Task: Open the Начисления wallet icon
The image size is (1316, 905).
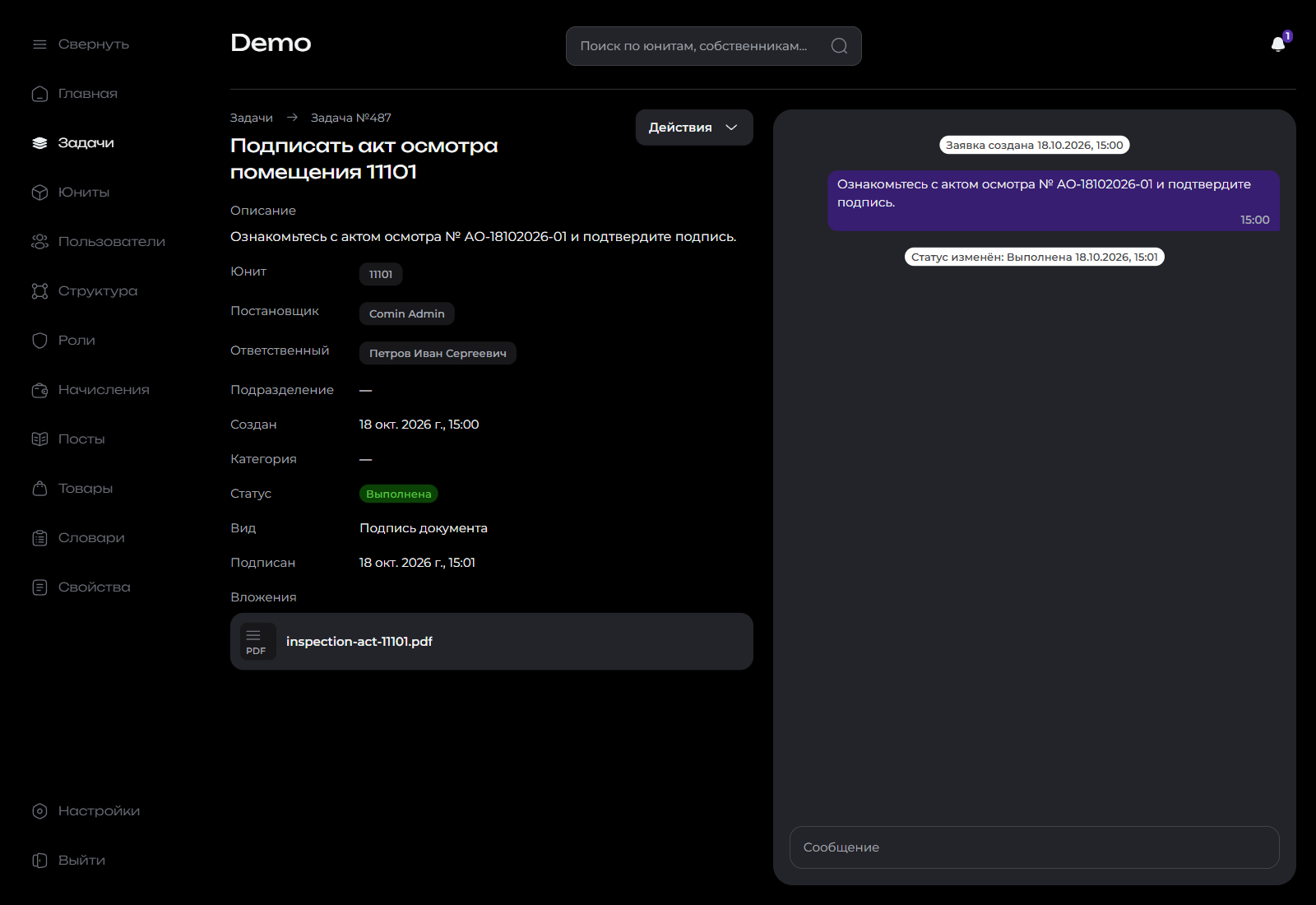Action: point(39,390)
